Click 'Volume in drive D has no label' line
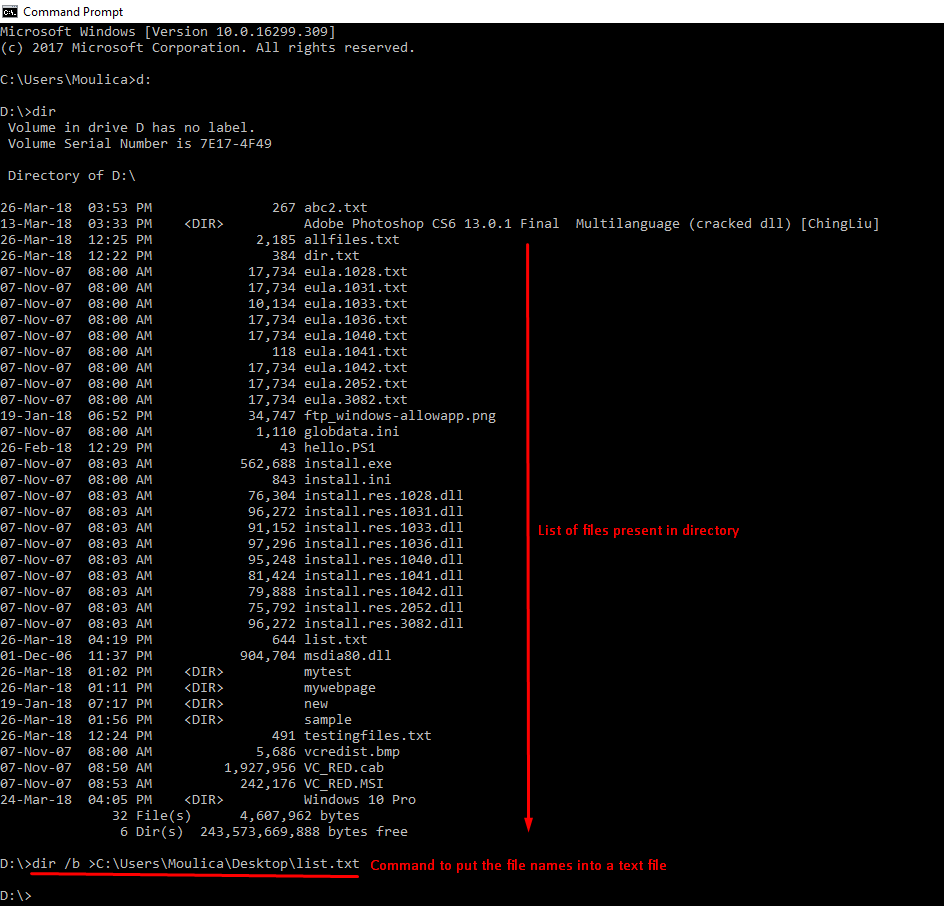The image size is (944, 906). coord(131,128)
